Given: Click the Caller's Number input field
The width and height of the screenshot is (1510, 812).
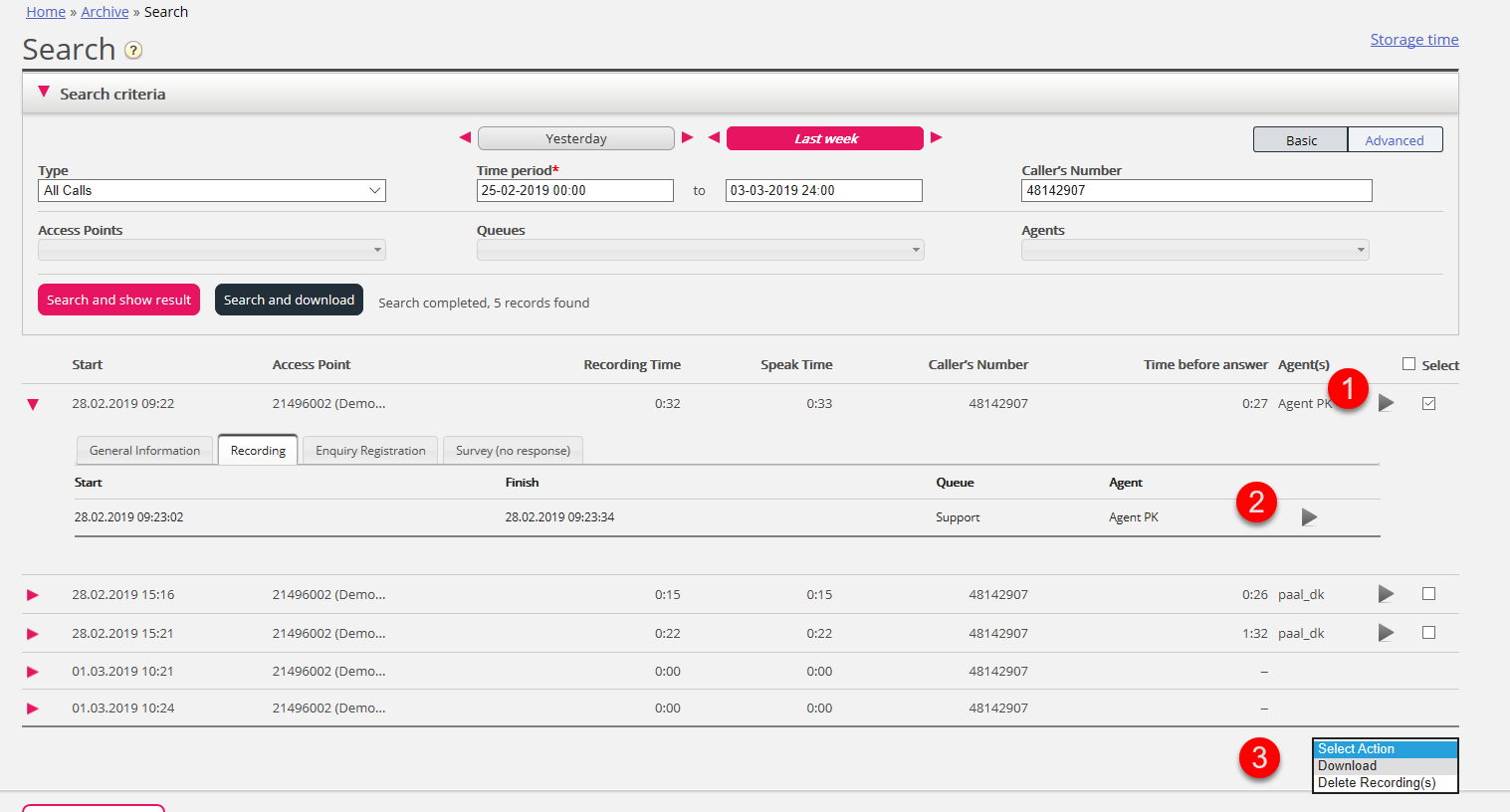Looking at the screenshot, I should coord(1195,190).
